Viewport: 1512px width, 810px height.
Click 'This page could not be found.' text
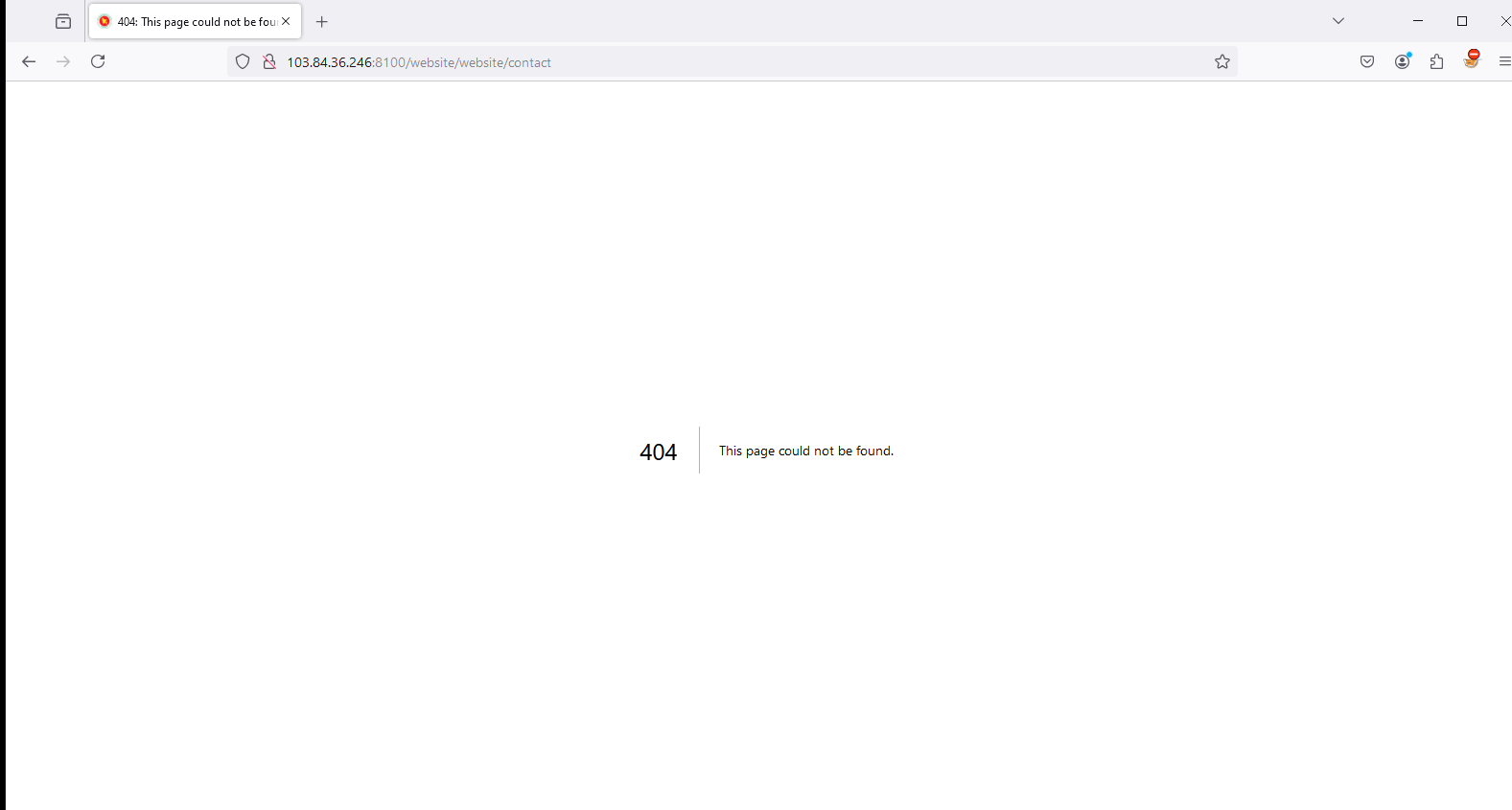806,451
